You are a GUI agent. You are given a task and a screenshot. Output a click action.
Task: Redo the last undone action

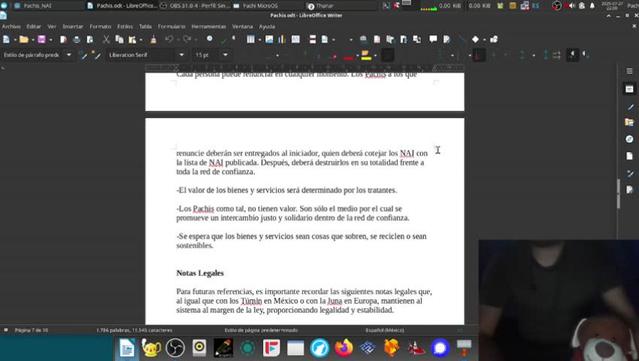[x=187, y=39]
